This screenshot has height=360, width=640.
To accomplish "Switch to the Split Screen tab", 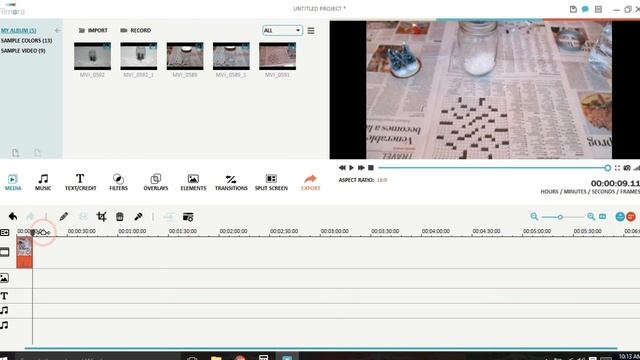I will [271, 182].
